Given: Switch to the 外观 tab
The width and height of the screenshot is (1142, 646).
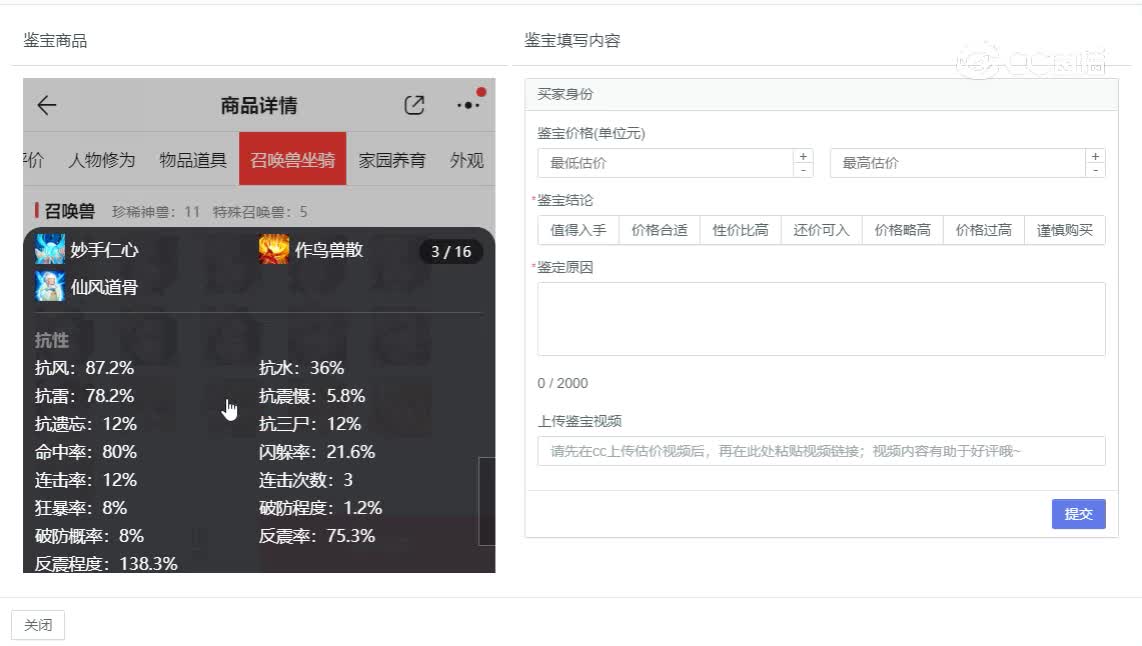Looking at the screenshot, I should tap(467, 160).
